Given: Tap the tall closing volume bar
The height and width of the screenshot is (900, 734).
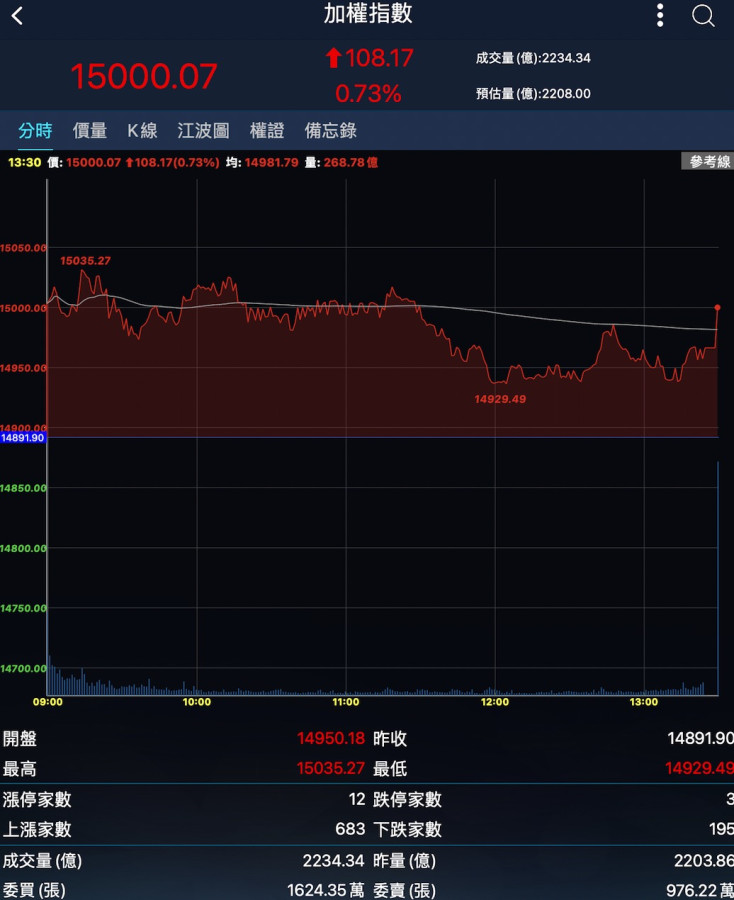Looking at the screenshot, I should (x=718, y=578).
